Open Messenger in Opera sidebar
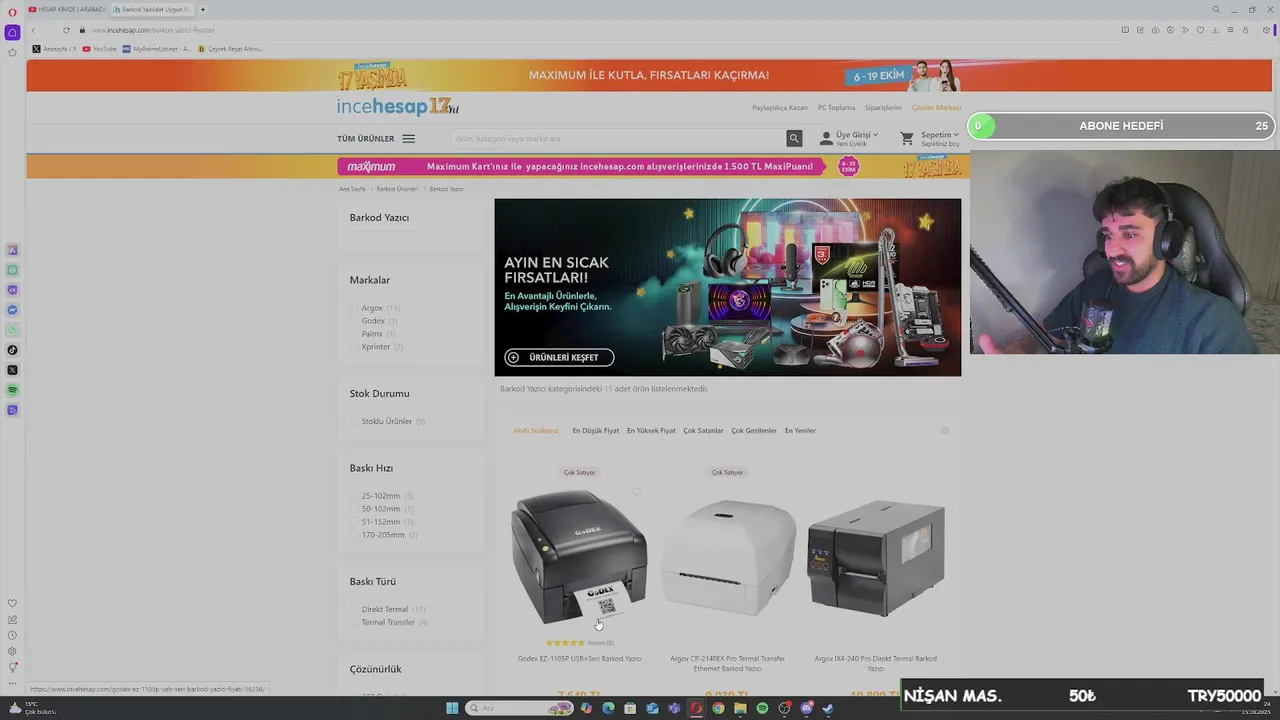The height and width of the screenshot is (720, 1280). click(x=12, y=310)
